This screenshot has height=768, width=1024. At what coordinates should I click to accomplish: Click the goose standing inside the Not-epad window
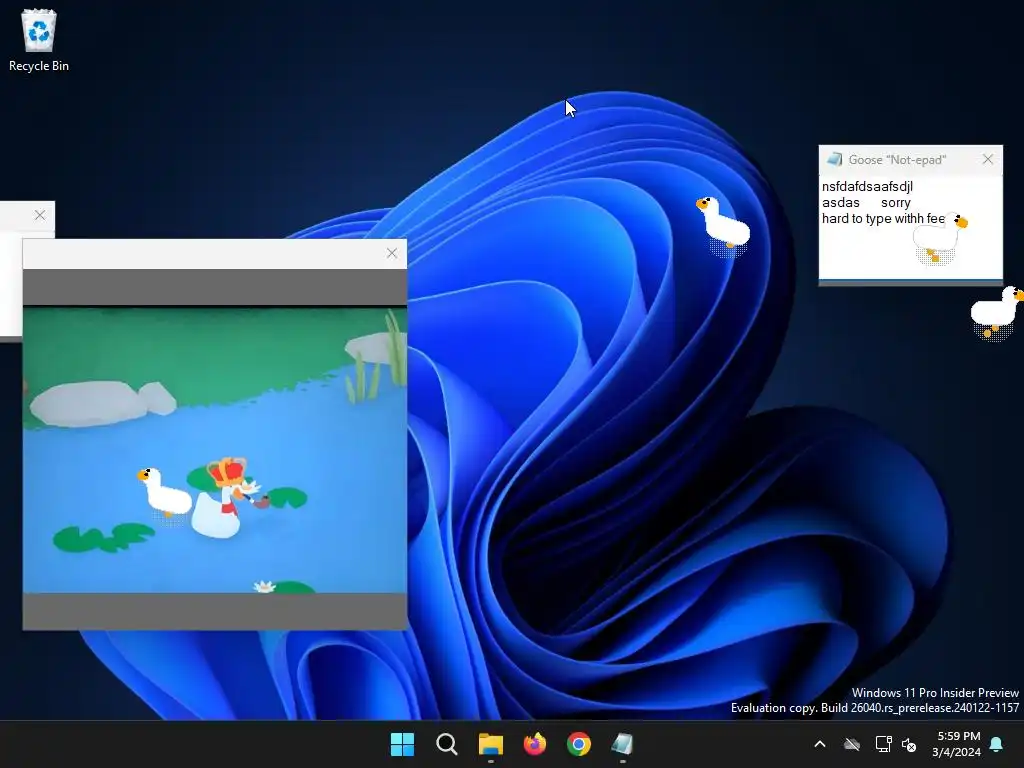(x=940, y=238)
